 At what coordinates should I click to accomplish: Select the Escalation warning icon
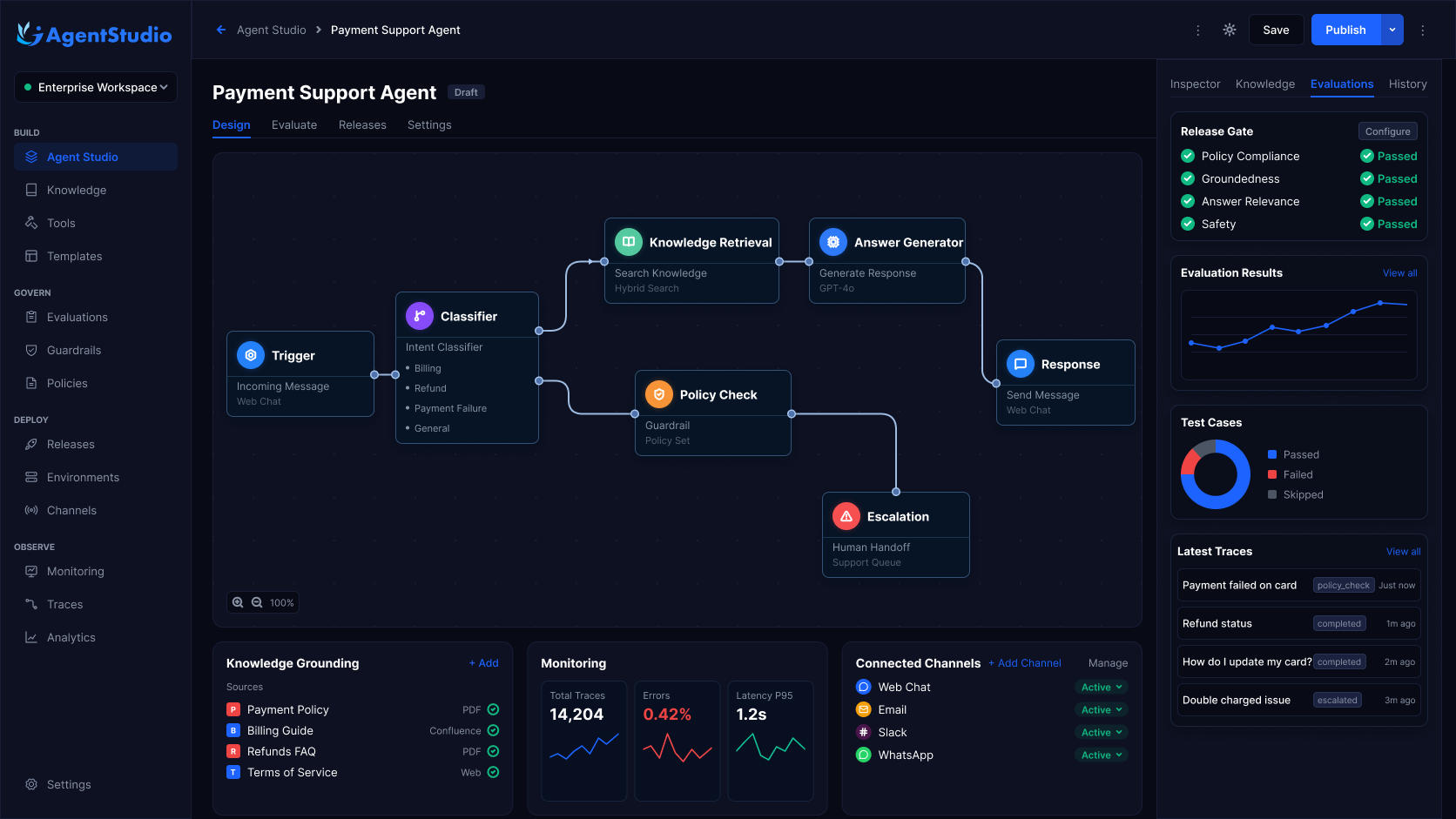(846, 516)
